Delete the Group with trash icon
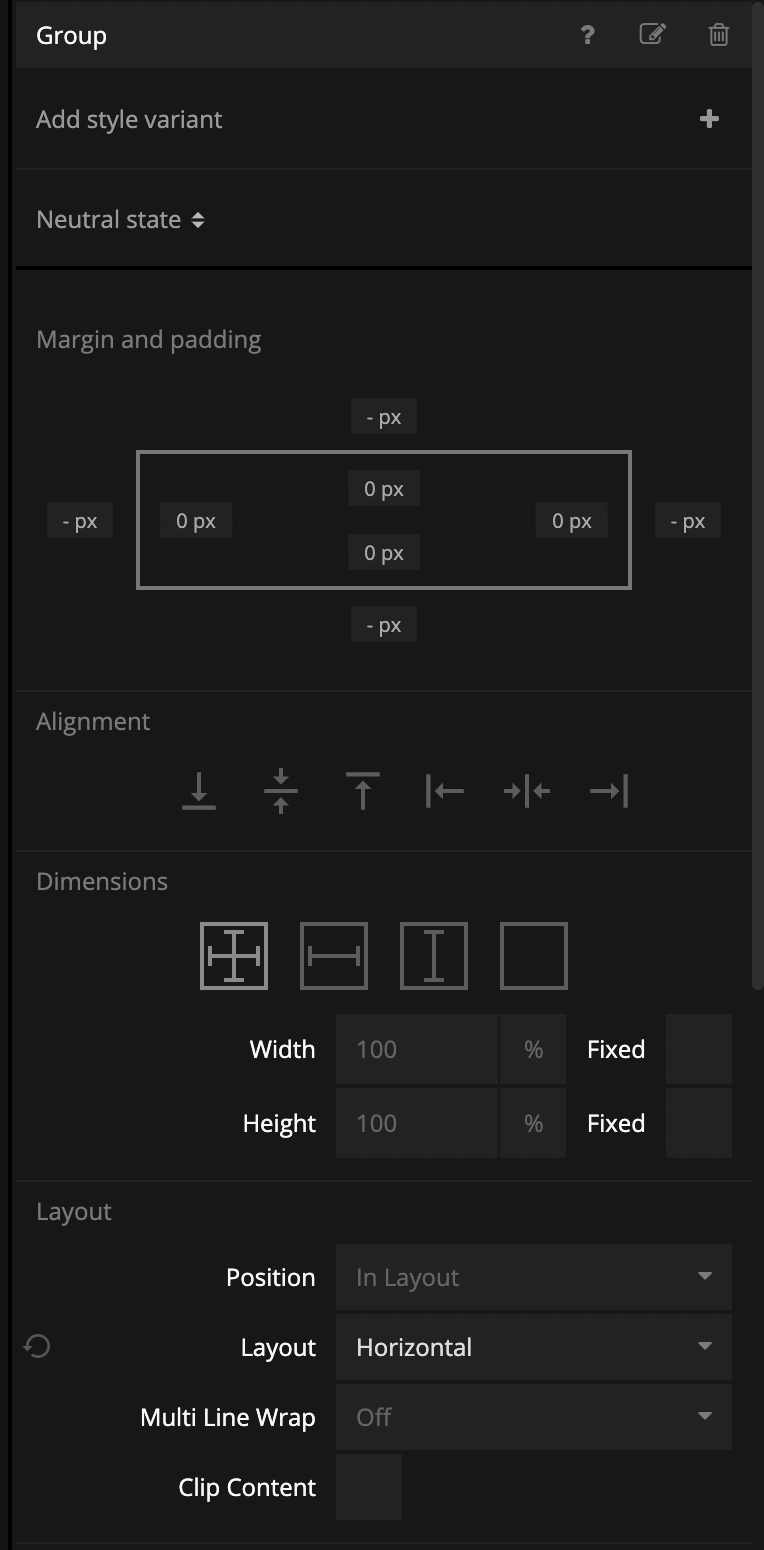The width and height of the screenshot is (764, 1550). (x=718, y=35)
